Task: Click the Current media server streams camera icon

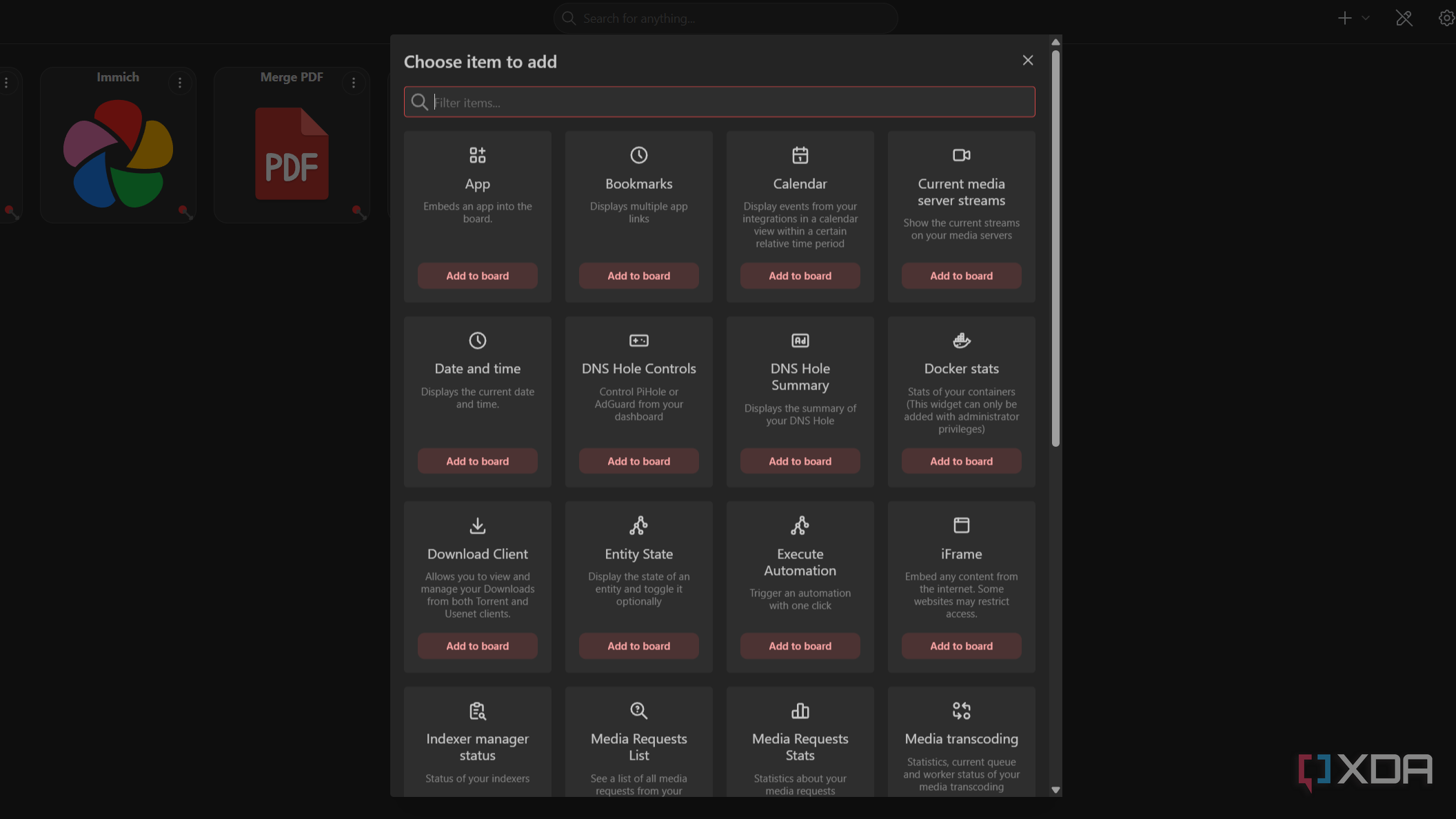Action: (x=961, y=155)
